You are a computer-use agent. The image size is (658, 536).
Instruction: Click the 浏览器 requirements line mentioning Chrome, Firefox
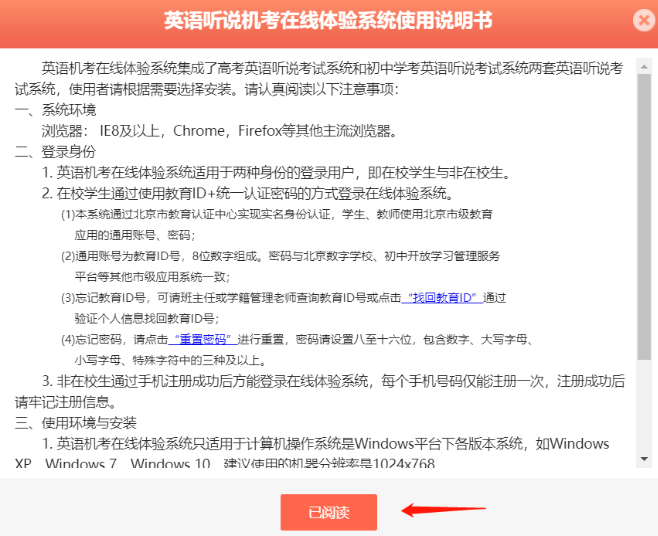coord(220,131)
